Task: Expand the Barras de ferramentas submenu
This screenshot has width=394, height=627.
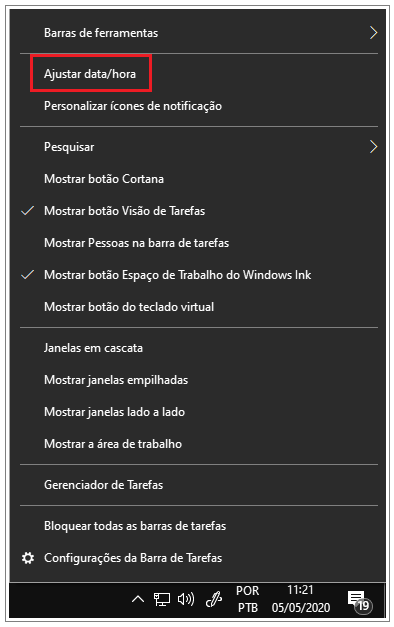Action: coord(199,33)
